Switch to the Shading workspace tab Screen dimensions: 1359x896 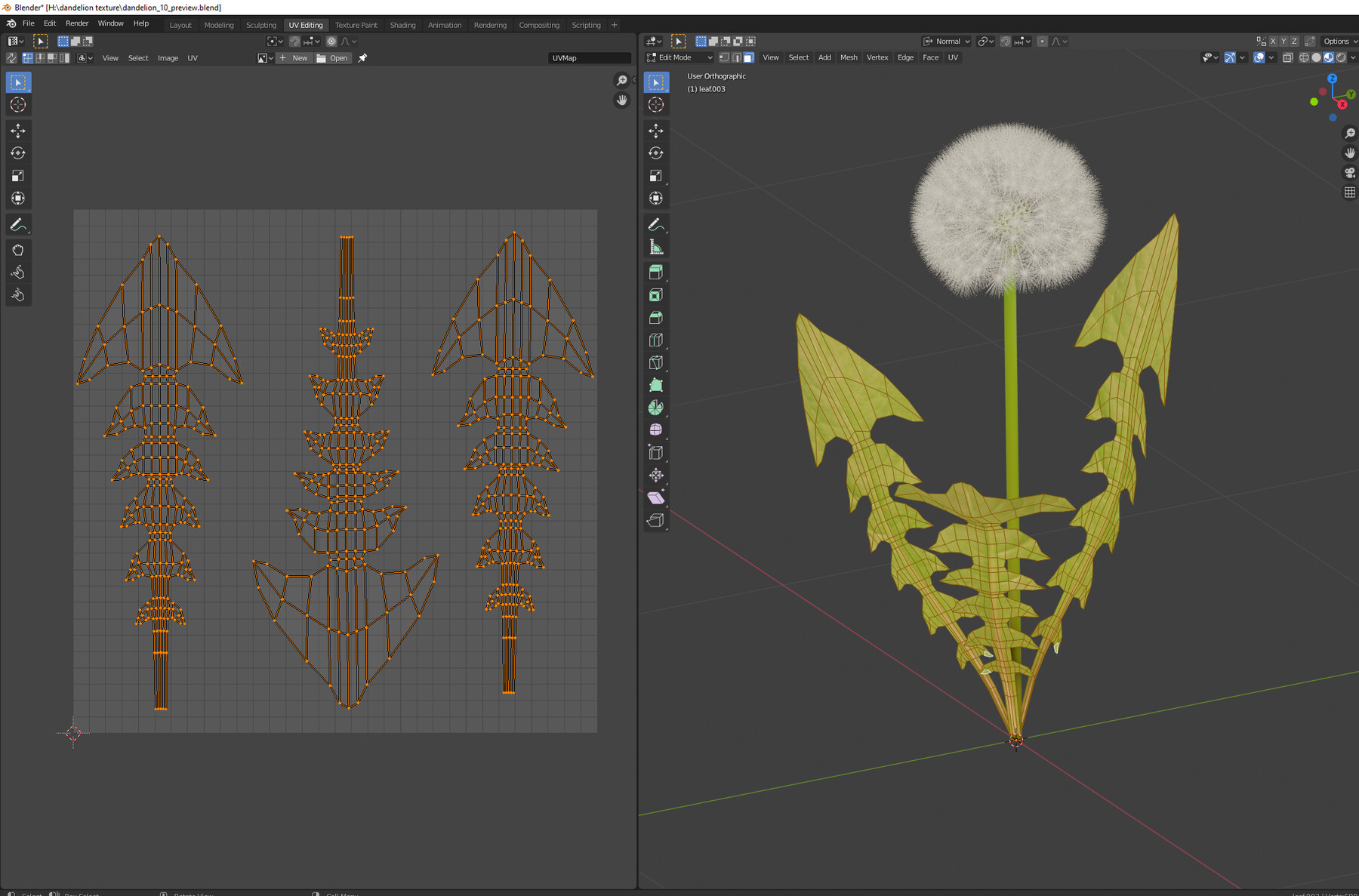point(402,25)
